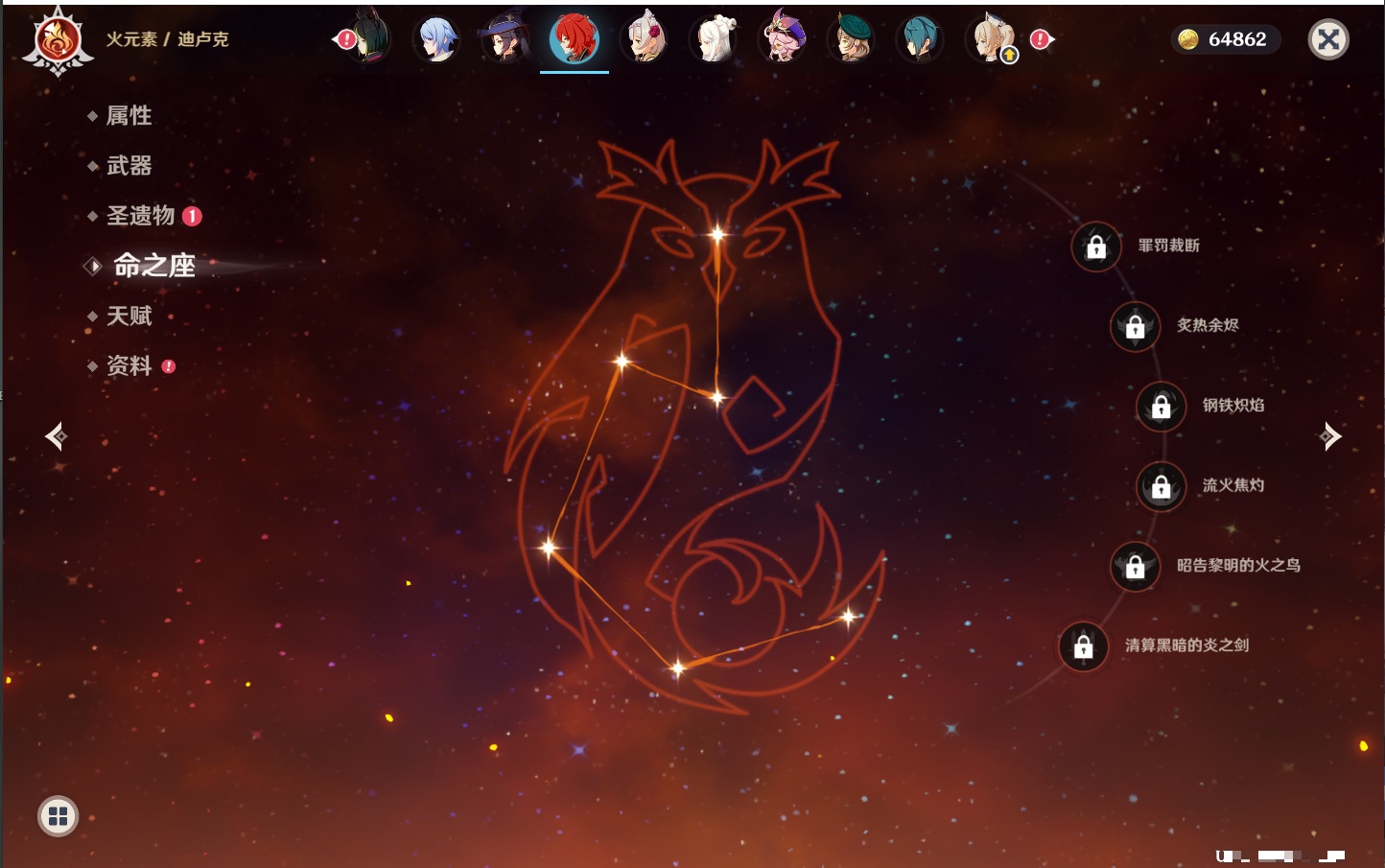Click the Pyro element emblem
The width and height of the screenshot is (1385, 868).
pos(58,40)
